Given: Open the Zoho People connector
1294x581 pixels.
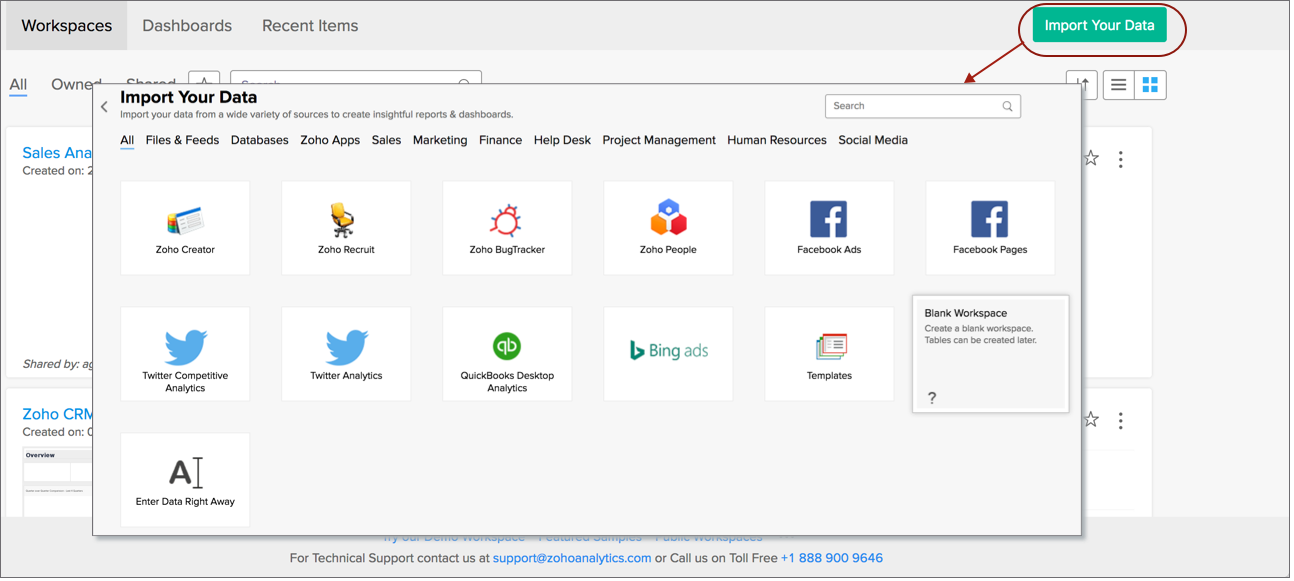Looking at the screenshot, I should click(668, 228).
